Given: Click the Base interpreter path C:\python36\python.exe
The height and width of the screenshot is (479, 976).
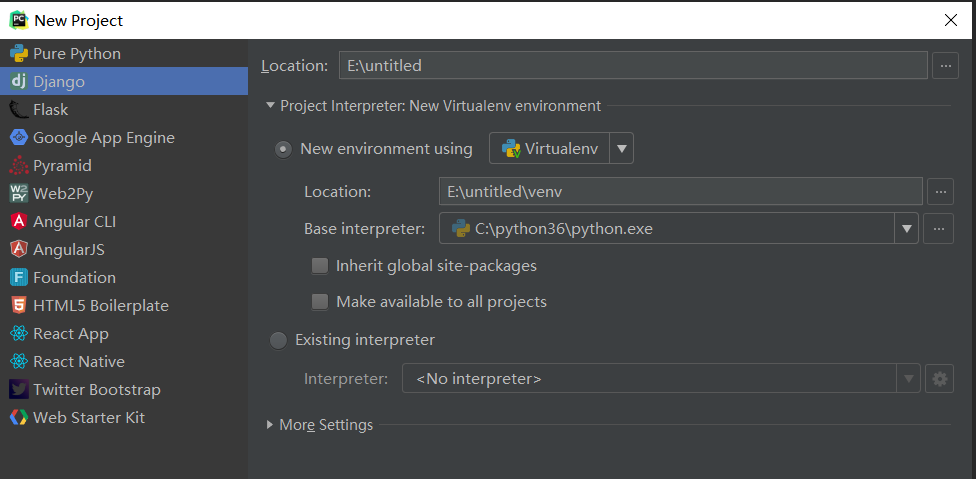Looking at the screenshot, I should point(564,229).
